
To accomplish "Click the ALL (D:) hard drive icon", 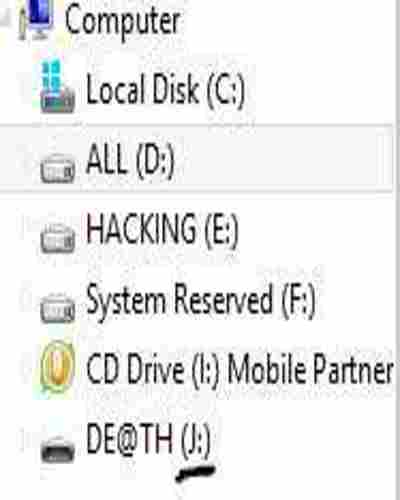I will point(57,168).
